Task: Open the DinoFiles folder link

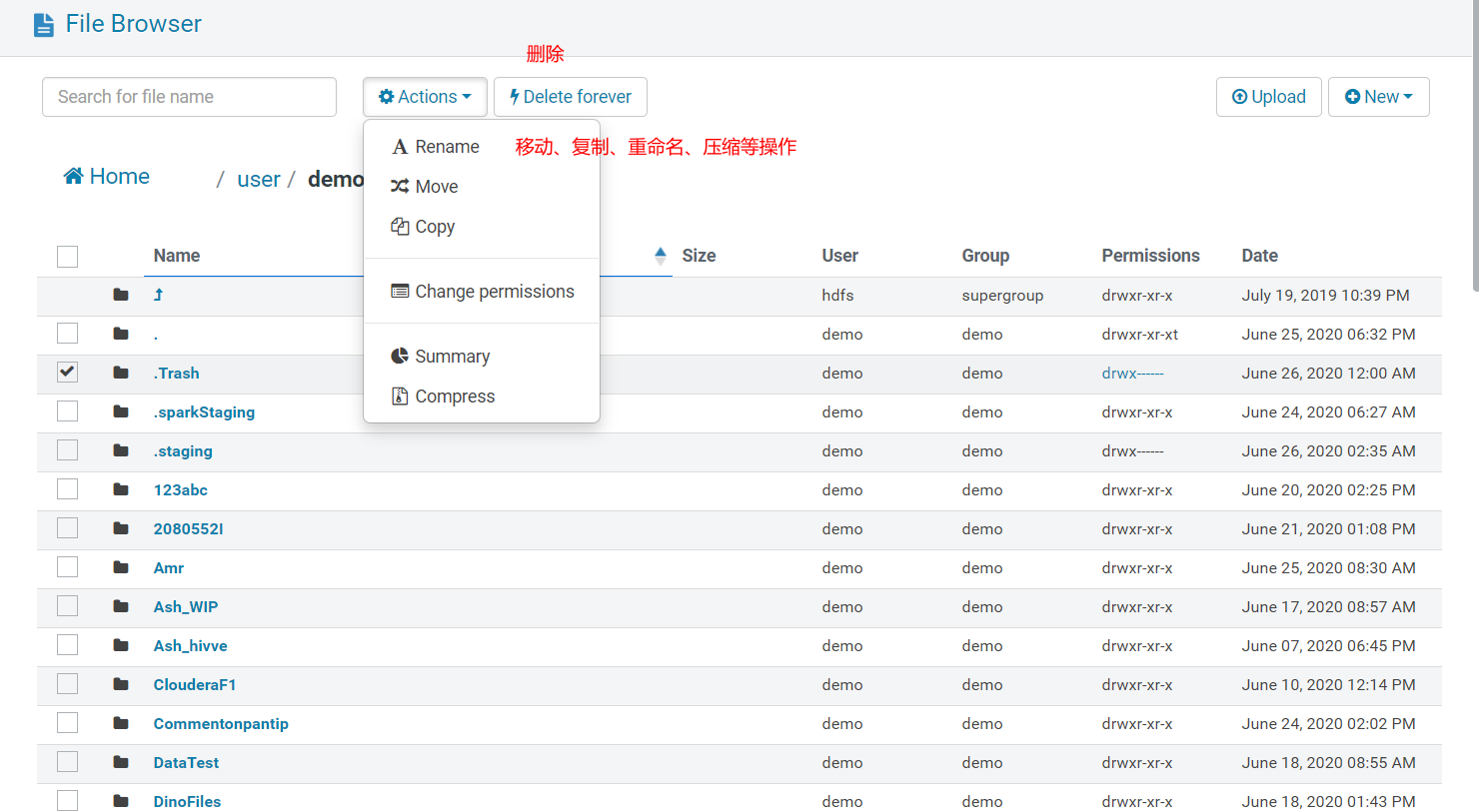Action: click(x=187, y=801)
